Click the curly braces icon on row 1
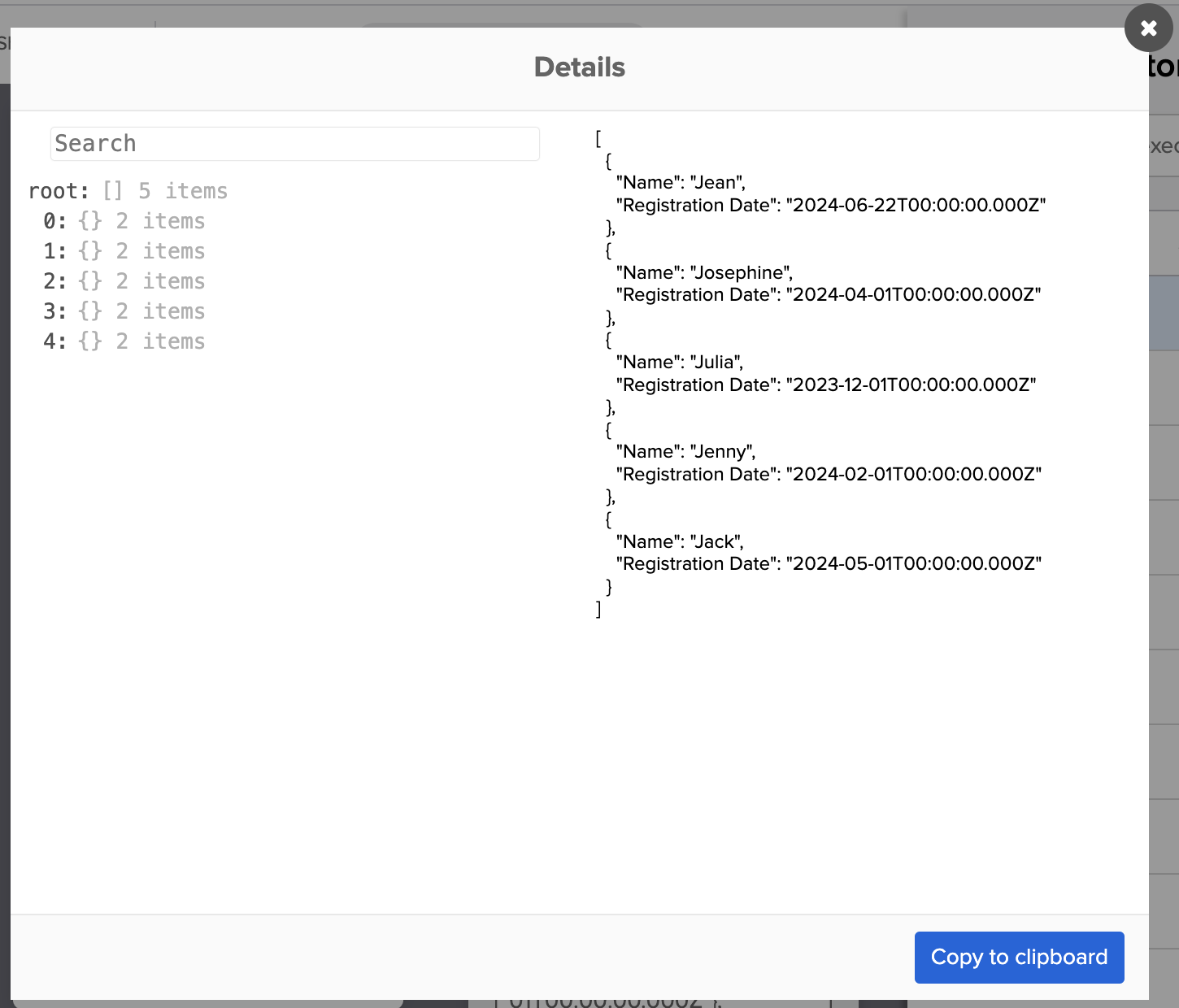The height and width of the screenshot is (1008, 1179). [x=90, y=251]
